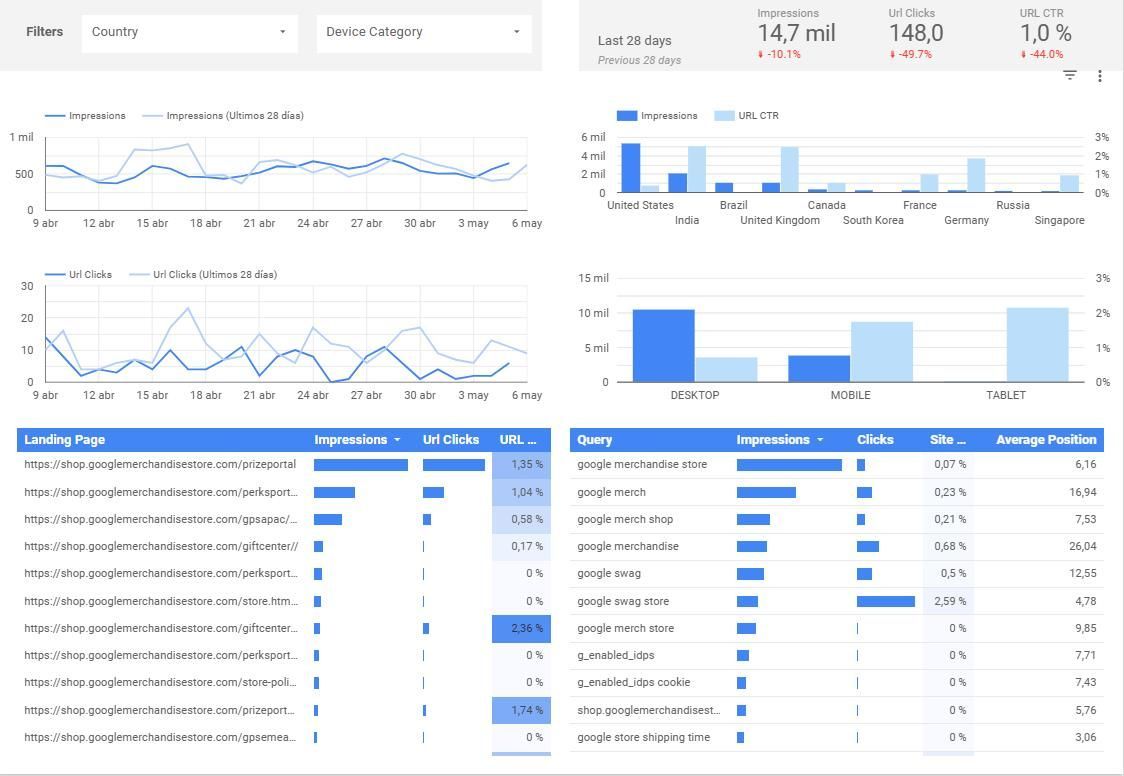Screen dimensions: 1124x776
Task: Click the Url Clicks (Ultimos 28 días) legend entry
Action: pos(203,274)
